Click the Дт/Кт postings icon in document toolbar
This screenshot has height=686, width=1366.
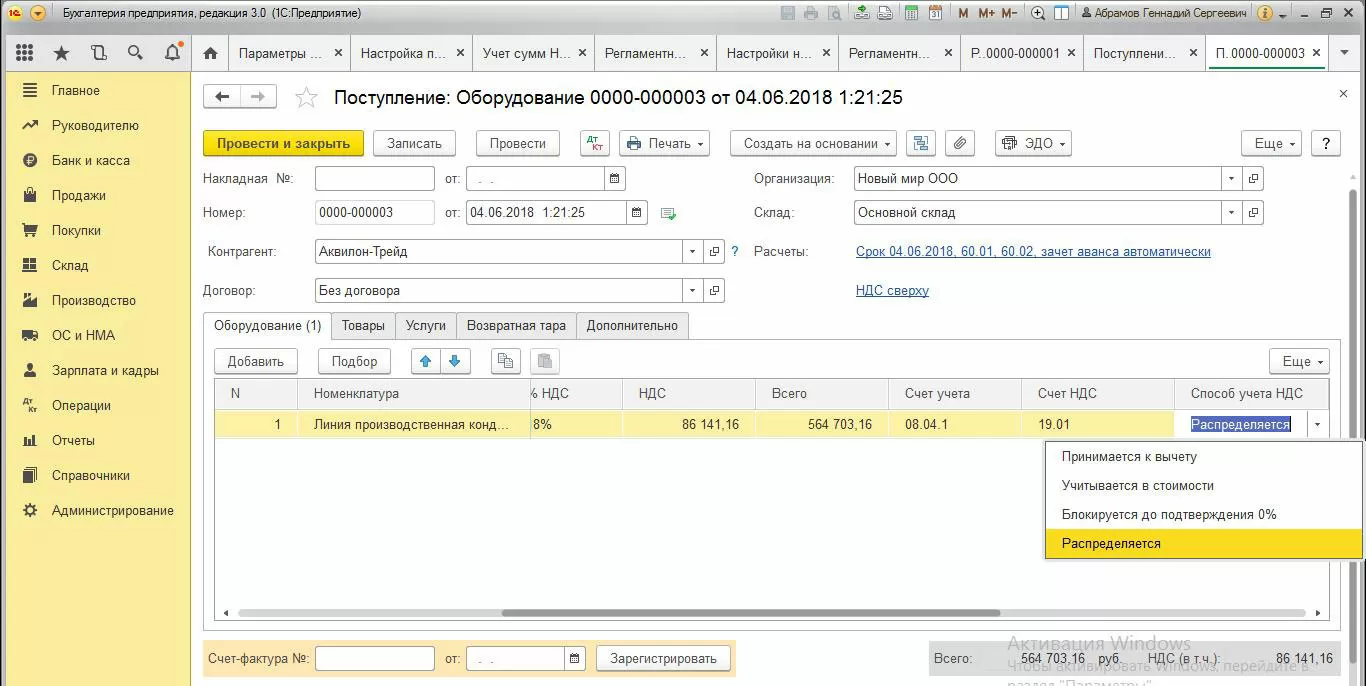click(594, 143)
